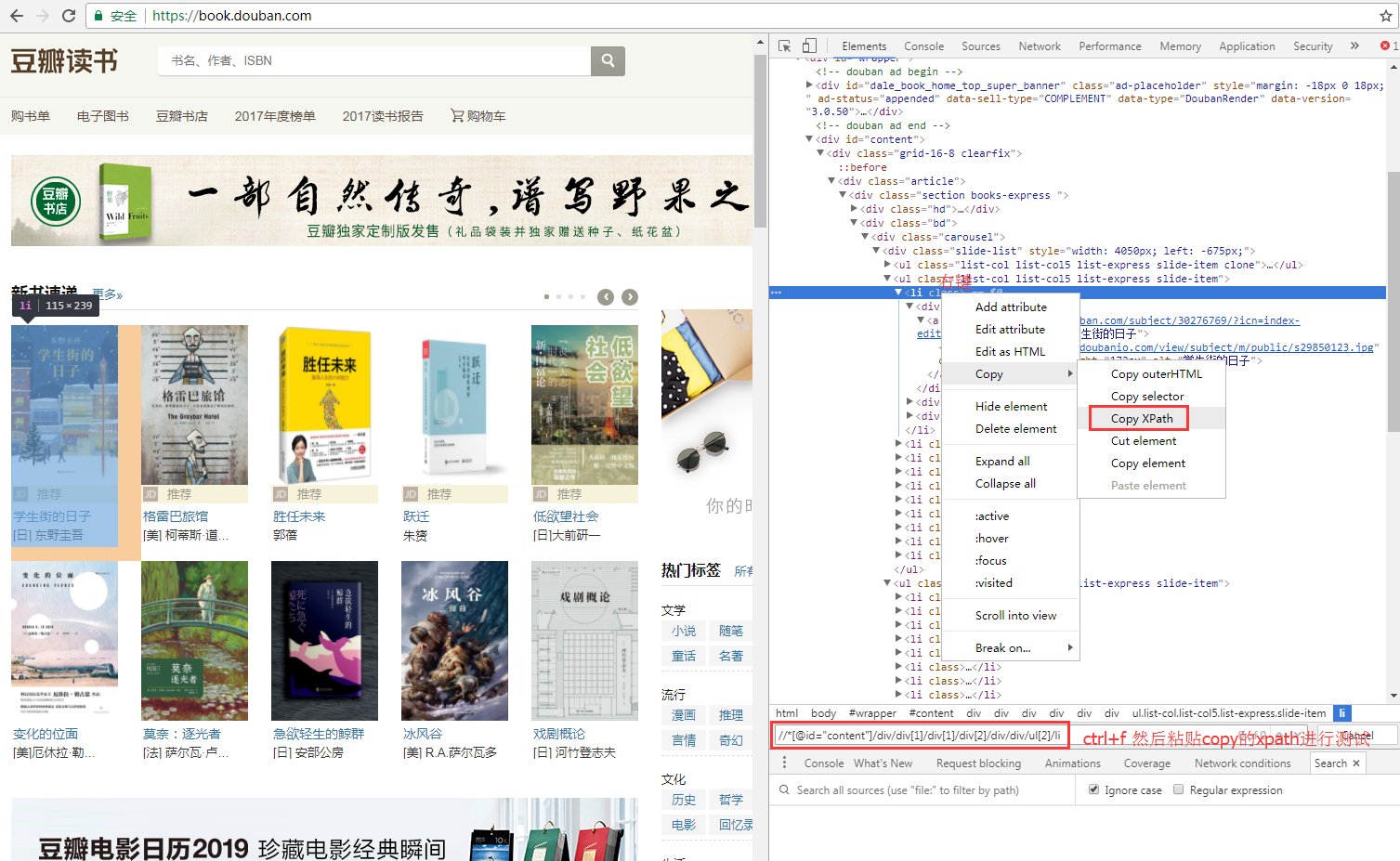Select Add attribute menu entry
1400x861 pixels.
[1010, 307]
